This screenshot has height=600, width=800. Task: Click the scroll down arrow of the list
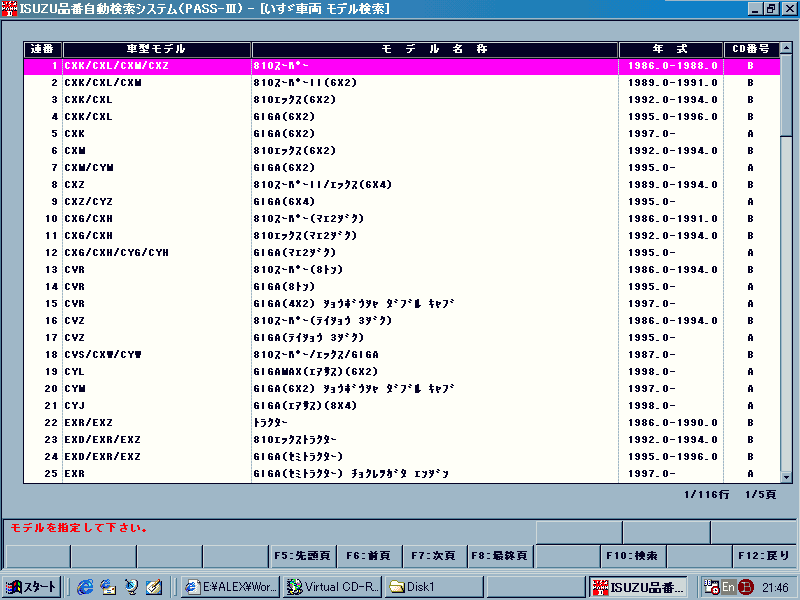(786, 478)
